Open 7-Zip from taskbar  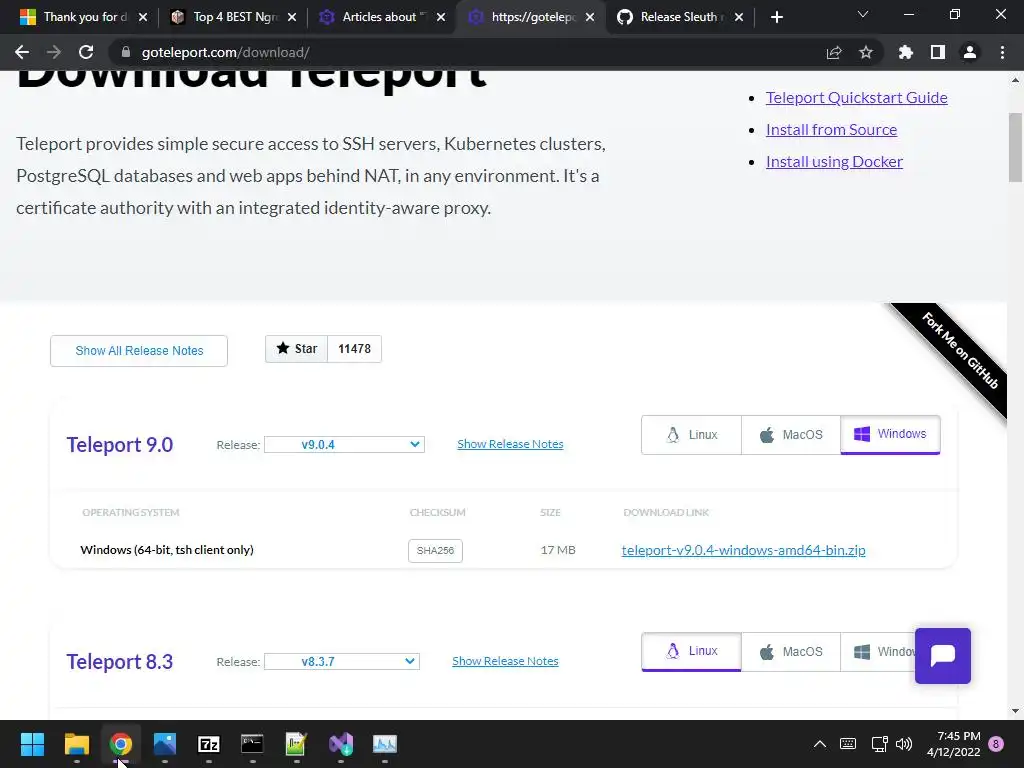[x=208, y=744]
